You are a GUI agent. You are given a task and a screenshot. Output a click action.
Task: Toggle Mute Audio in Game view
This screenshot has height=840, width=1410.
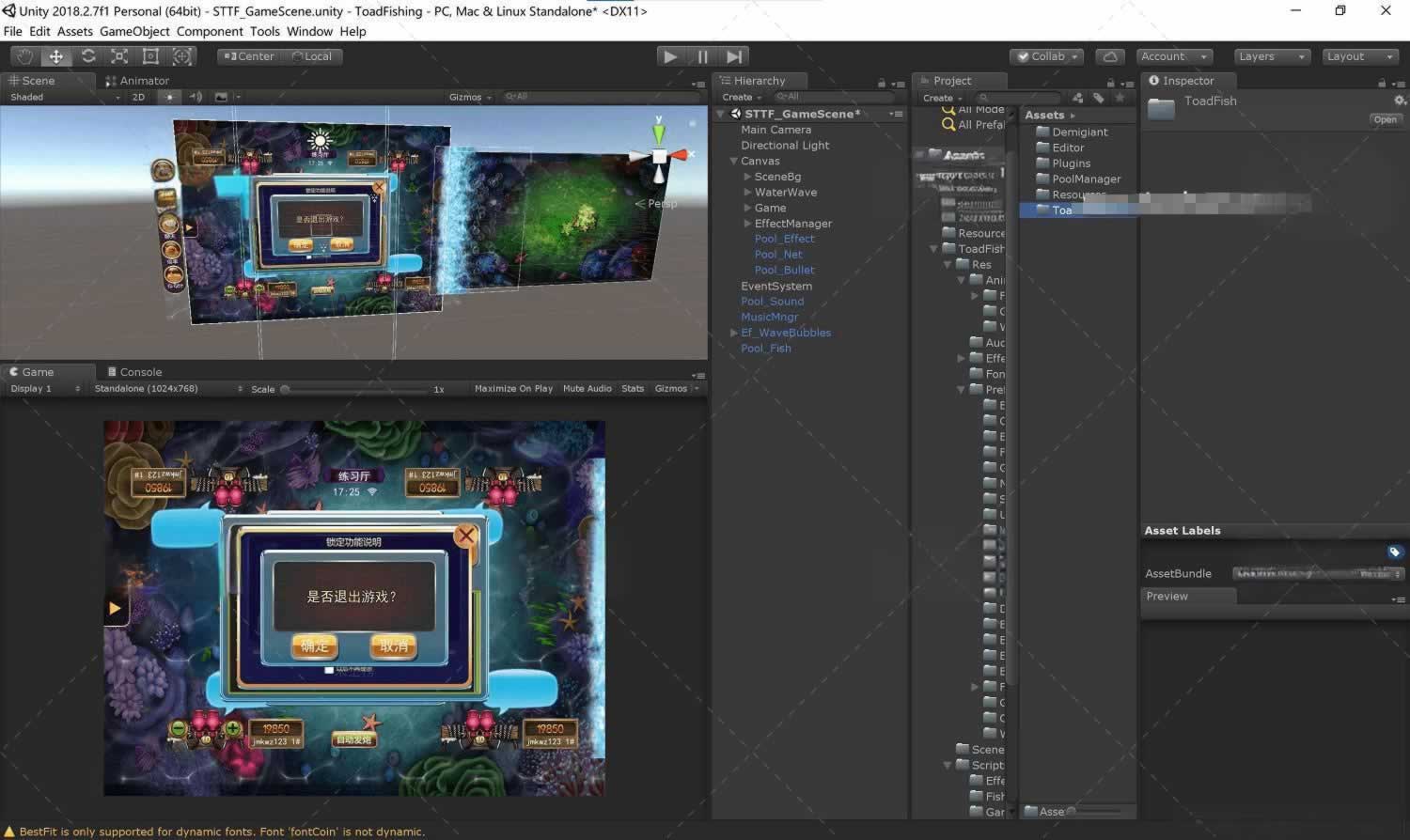pos(587,389)
